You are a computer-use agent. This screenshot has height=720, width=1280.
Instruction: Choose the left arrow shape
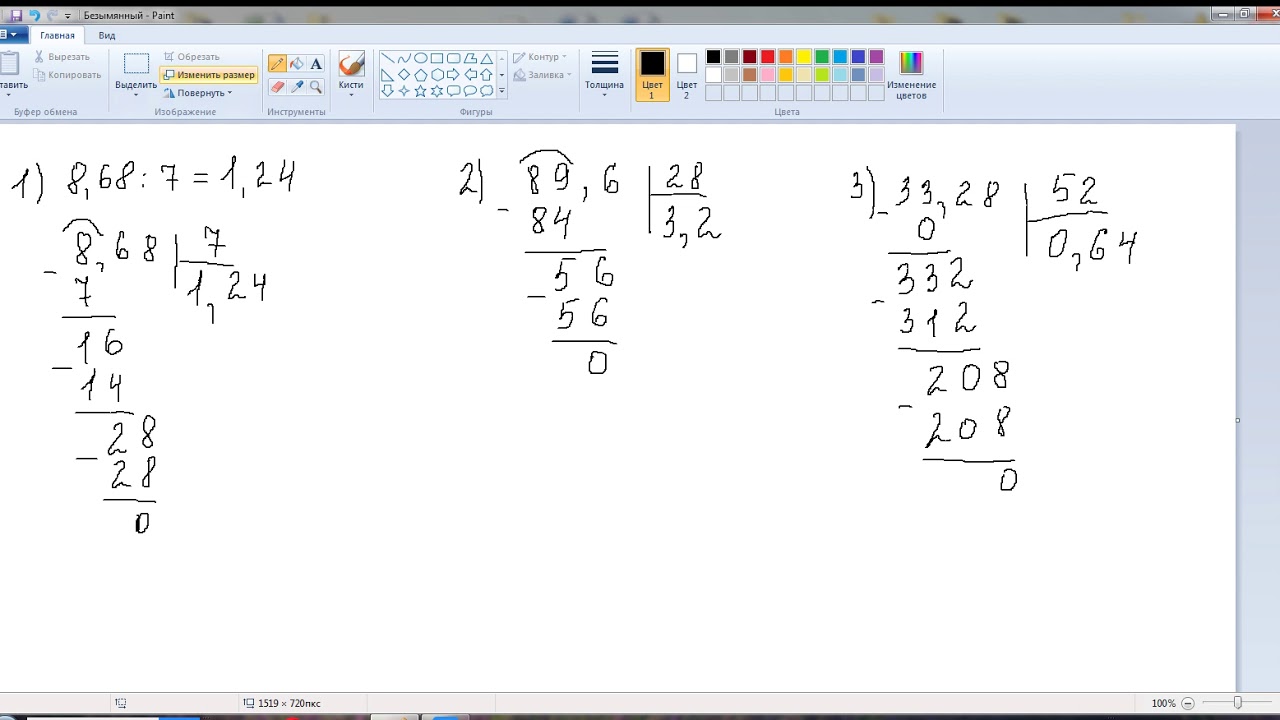click(x=470, y=75)
